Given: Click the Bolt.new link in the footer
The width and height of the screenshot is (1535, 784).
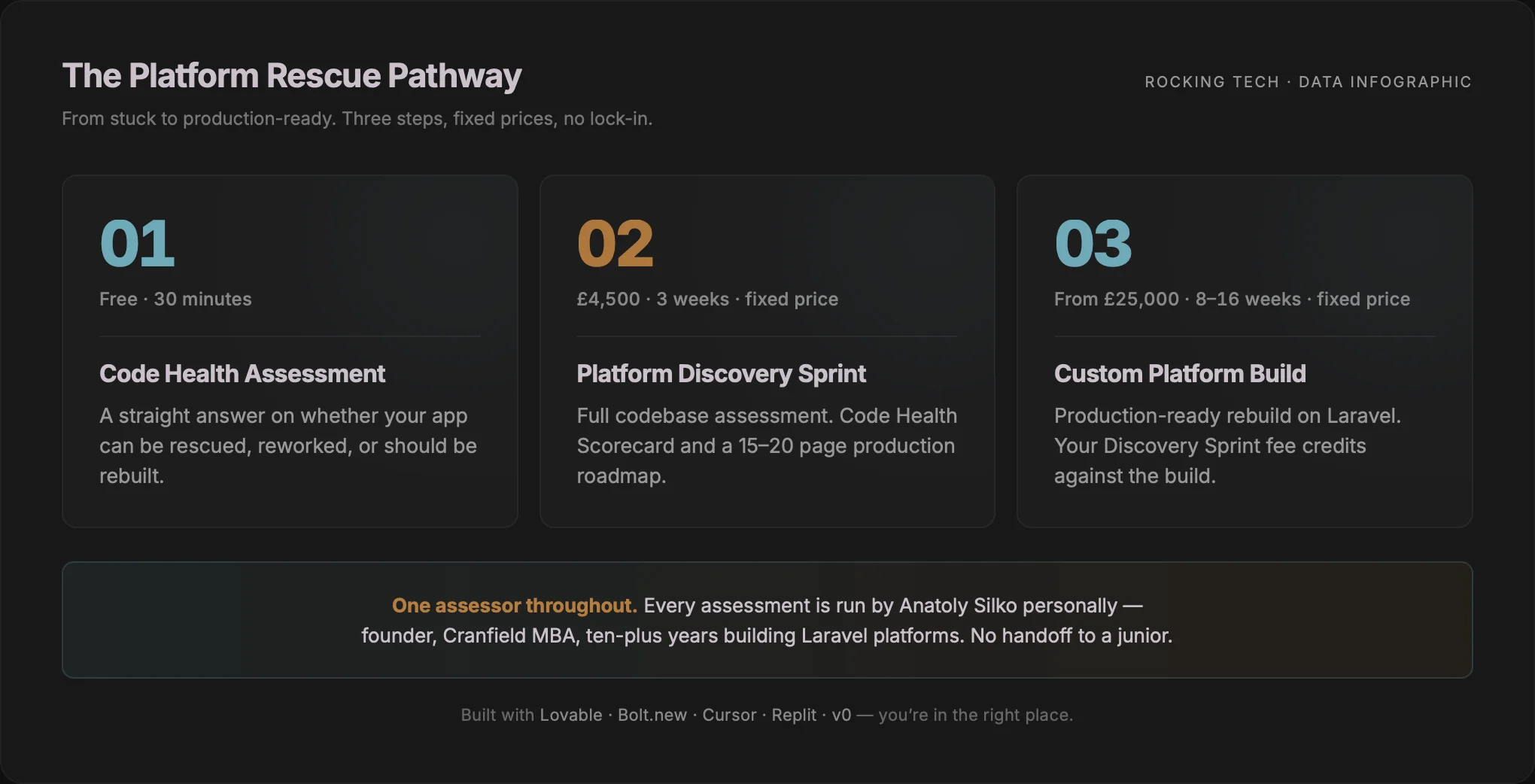Looking at the screenshot, I should (x=651, y=715).
